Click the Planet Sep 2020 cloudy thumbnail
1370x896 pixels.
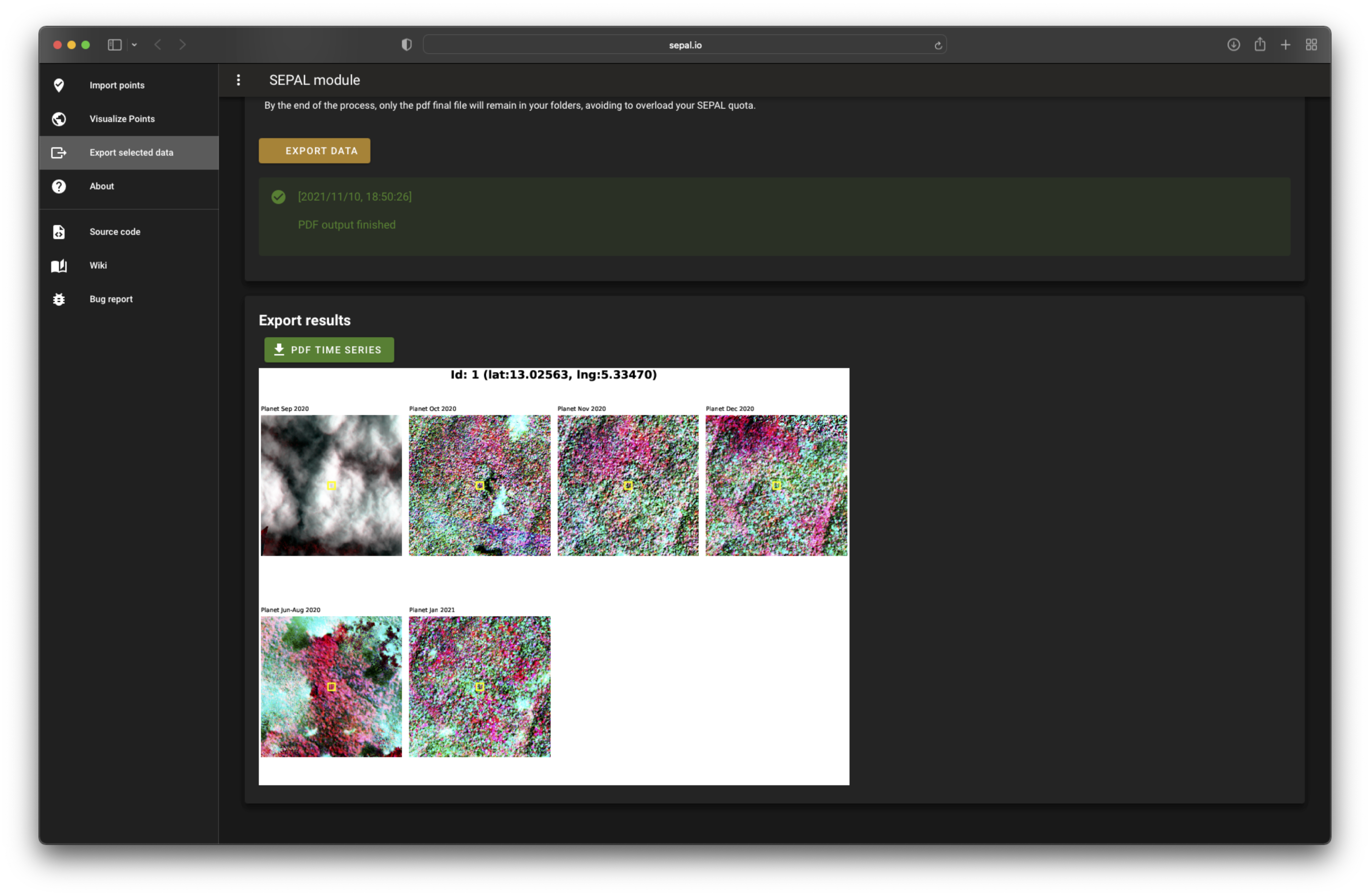[331, 485]
